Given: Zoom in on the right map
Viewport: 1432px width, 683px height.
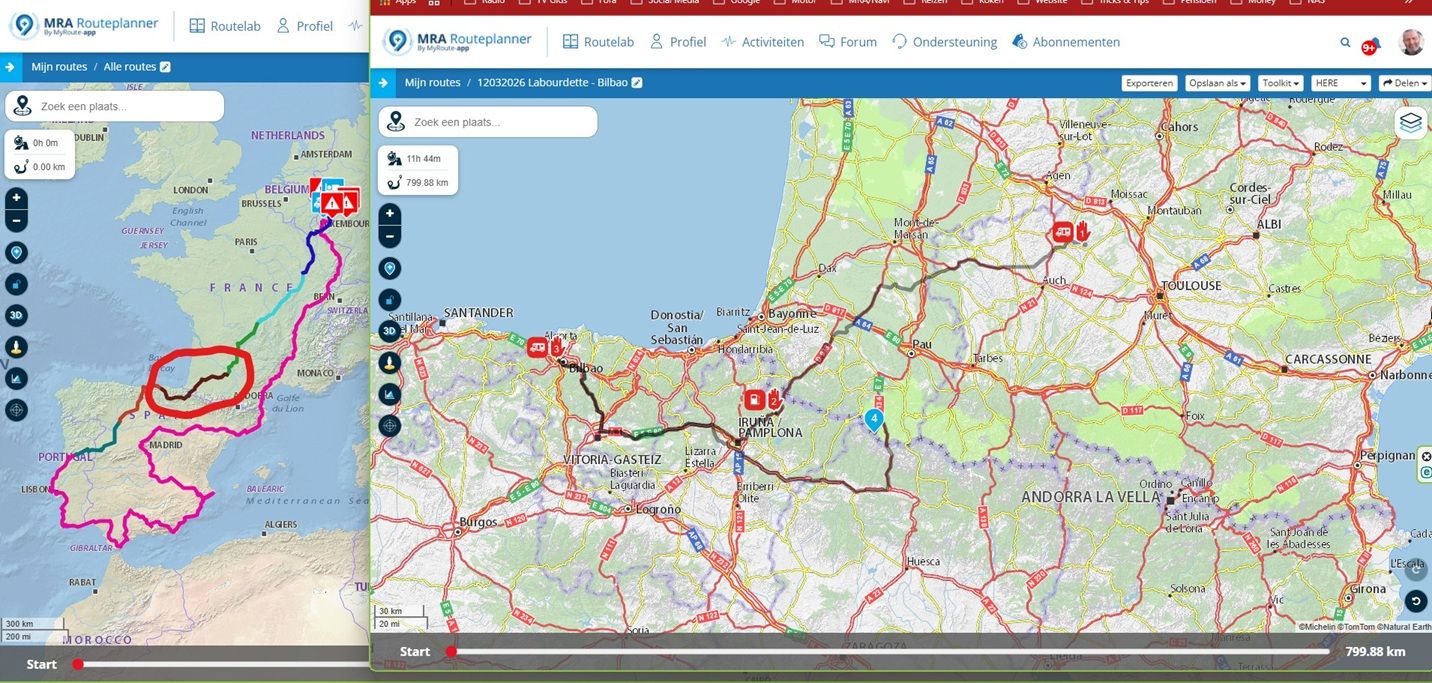Looking at the screenshot, I should coord(390,214).
